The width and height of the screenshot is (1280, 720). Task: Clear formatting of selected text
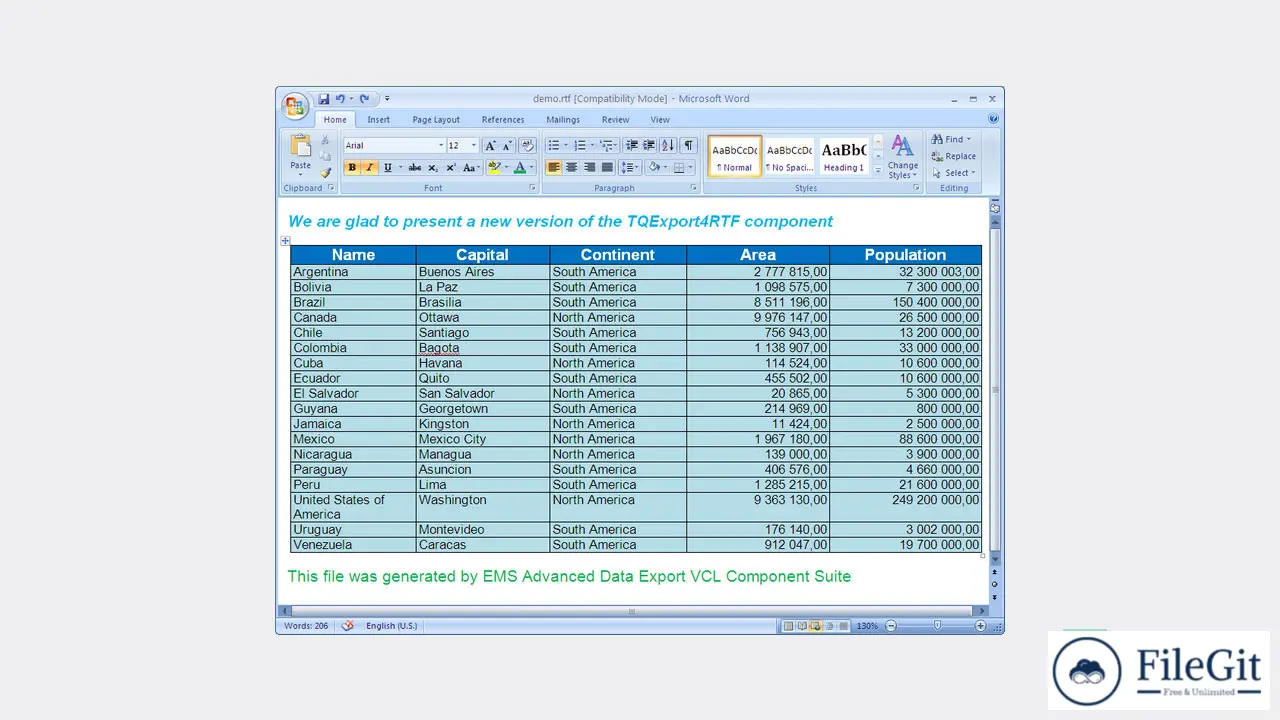pyautogui.click(x=527, y=146)
